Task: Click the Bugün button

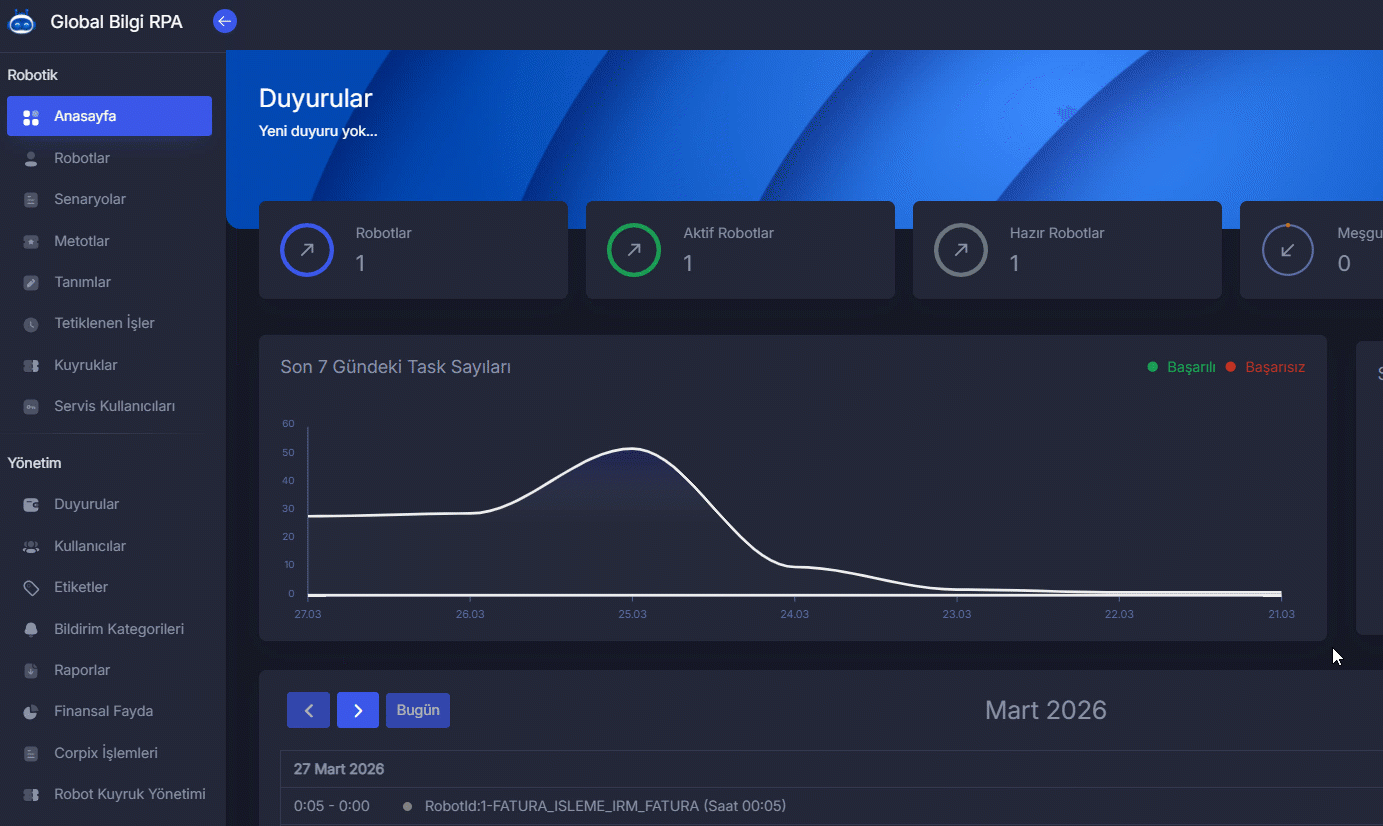Action: coord(417,709)
